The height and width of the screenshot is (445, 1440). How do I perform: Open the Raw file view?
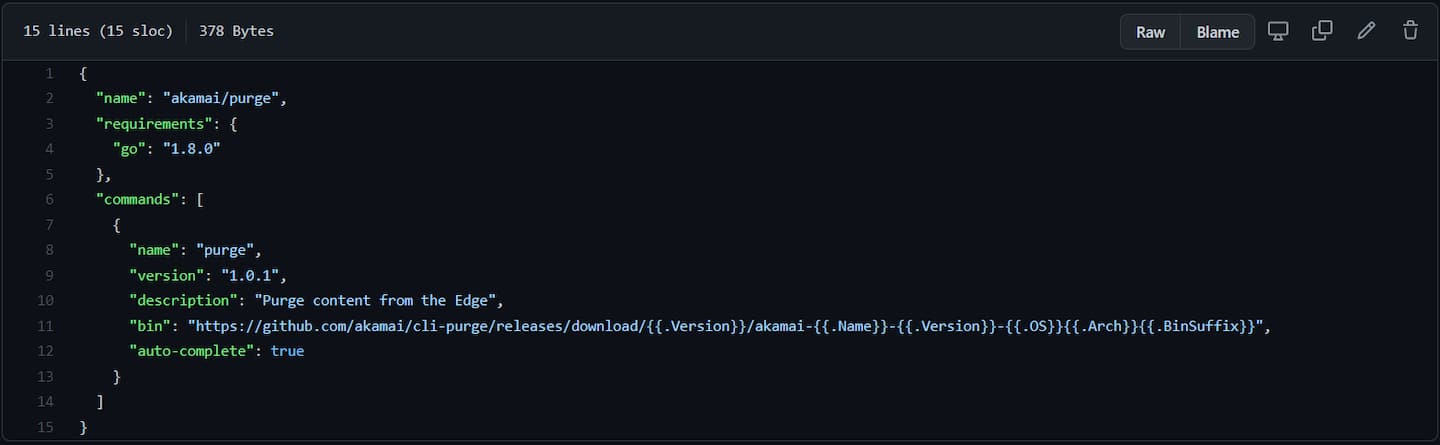point(1150,32)
